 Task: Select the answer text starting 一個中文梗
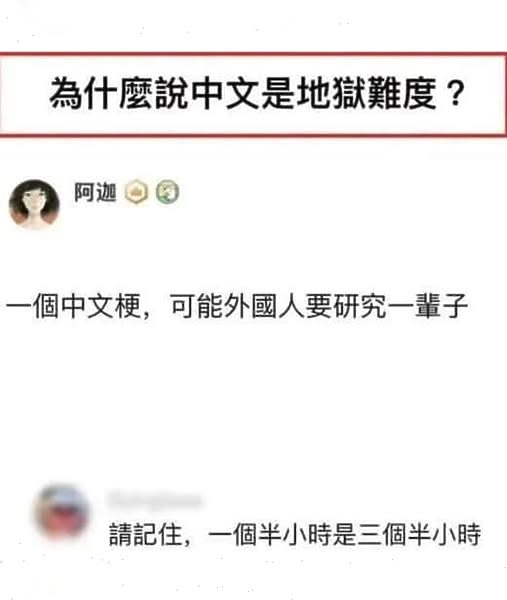[237, 306]
